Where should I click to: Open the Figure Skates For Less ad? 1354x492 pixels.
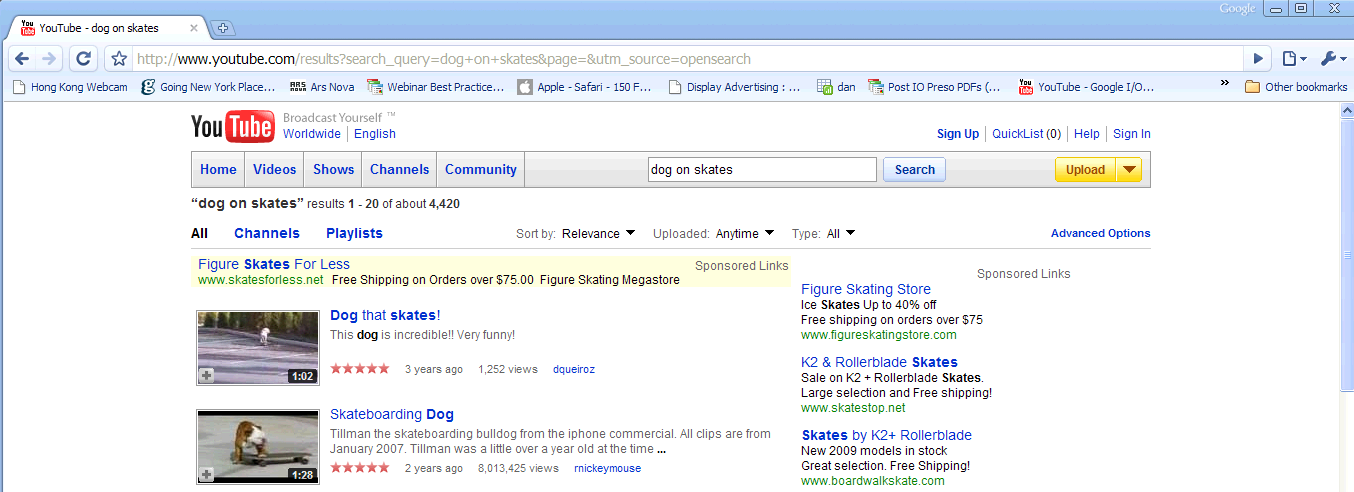click(274, 264)
